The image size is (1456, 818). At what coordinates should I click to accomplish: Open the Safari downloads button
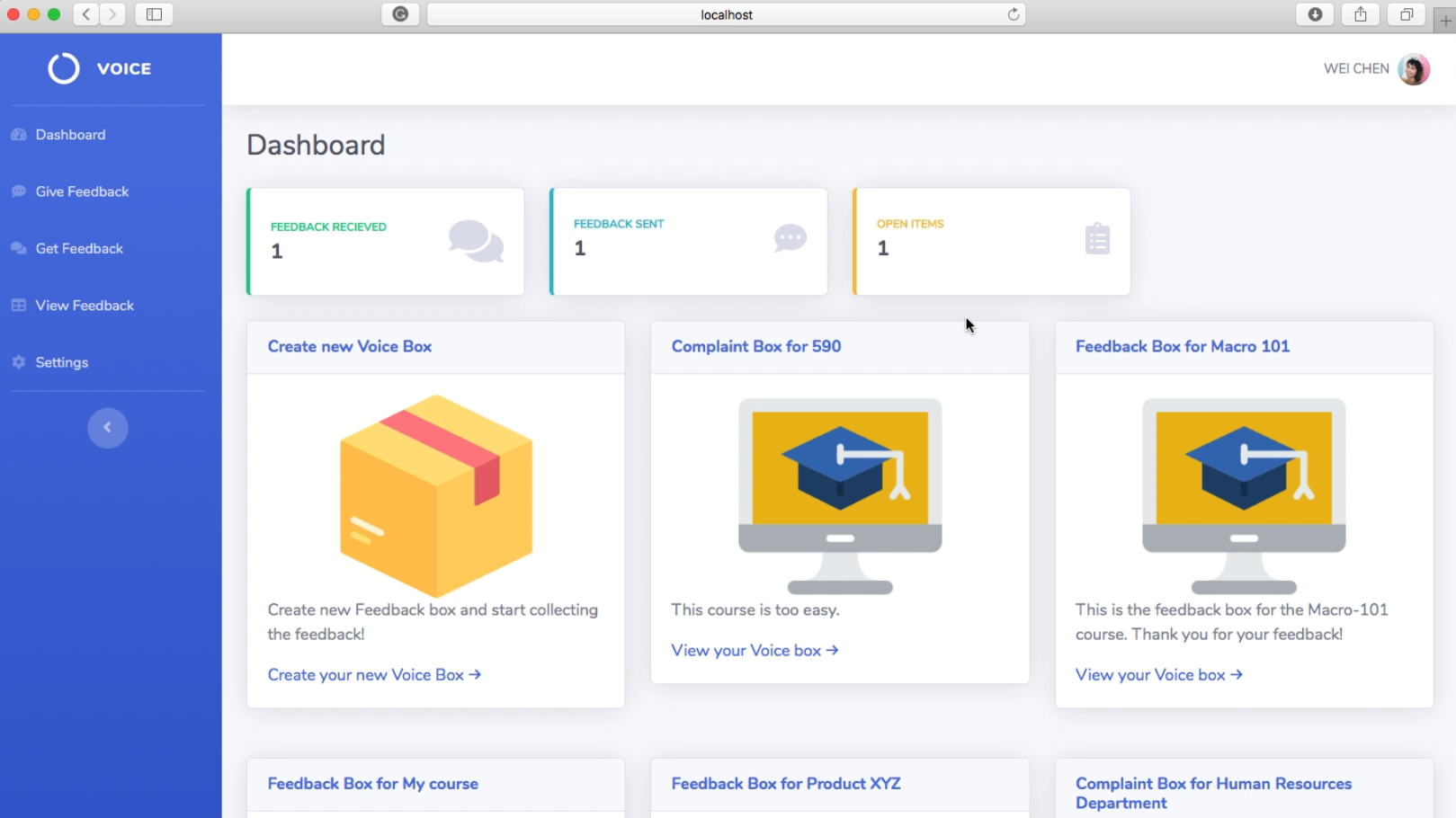(x=1315, y=14)
